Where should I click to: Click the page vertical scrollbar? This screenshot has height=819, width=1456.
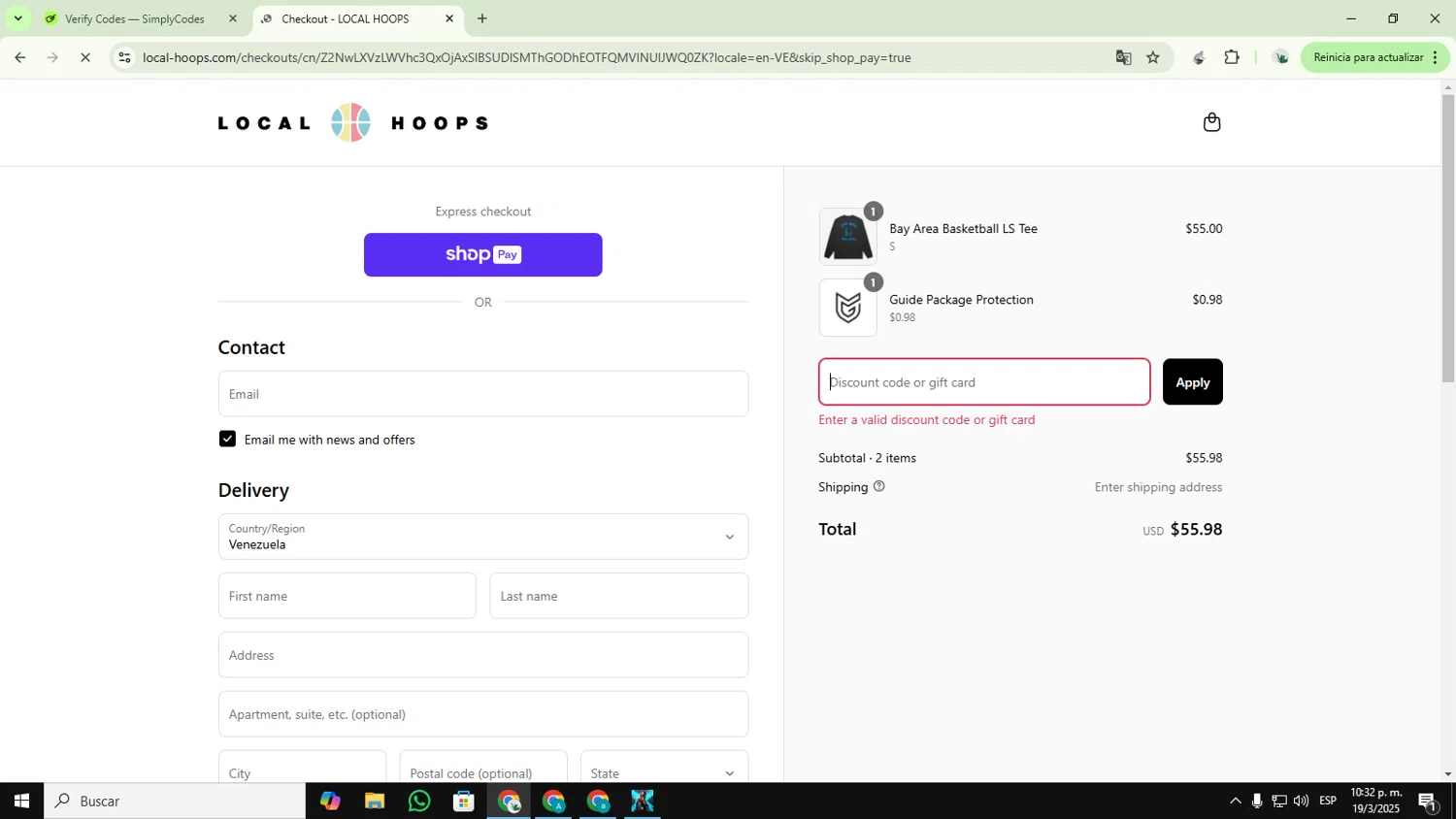[x=1448, y=239]
